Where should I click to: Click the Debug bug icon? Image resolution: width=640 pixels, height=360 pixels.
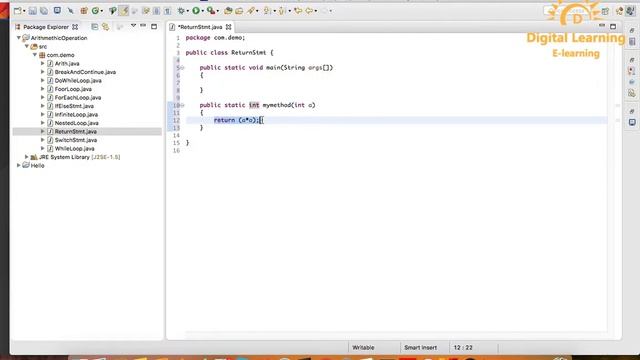pos(181,11)
